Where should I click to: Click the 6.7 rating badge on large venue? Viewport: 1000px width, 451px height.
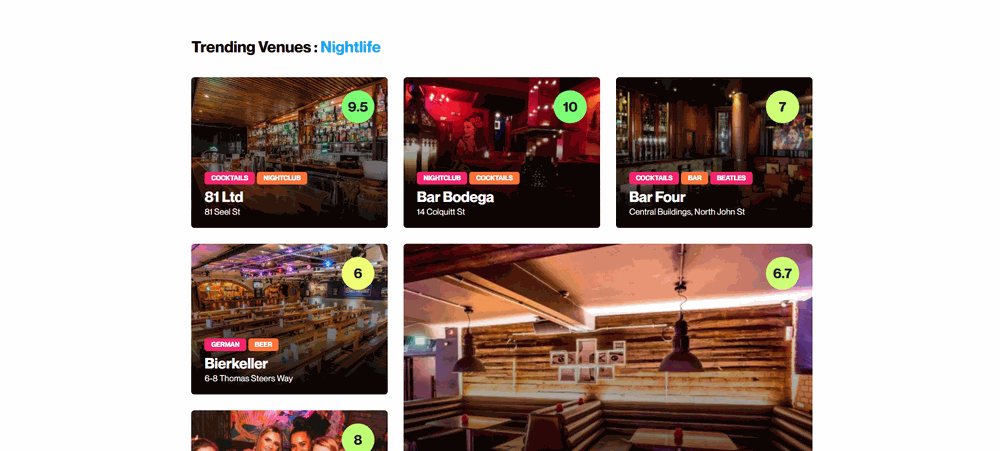[783, 274]
